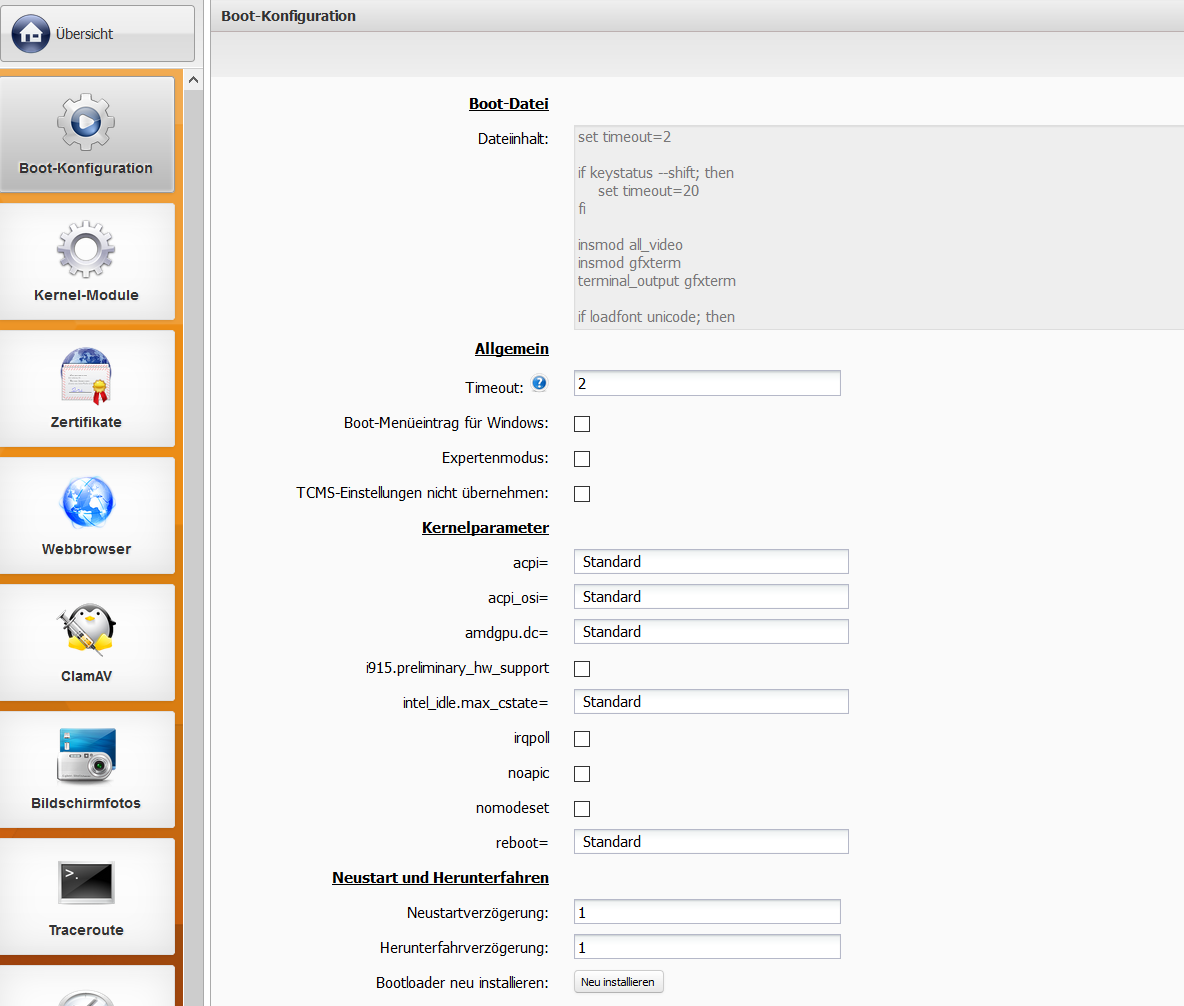Select the Bildschirmfotos label text
The width and height of the screenshot is (1184, 1006).
(86, 803)
